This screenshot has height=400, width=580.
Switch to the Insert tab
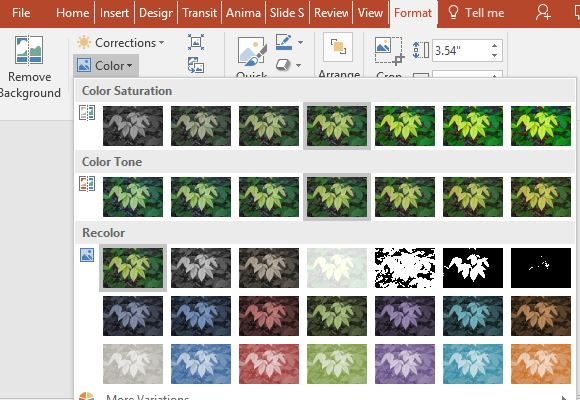(x=114, y=13)
